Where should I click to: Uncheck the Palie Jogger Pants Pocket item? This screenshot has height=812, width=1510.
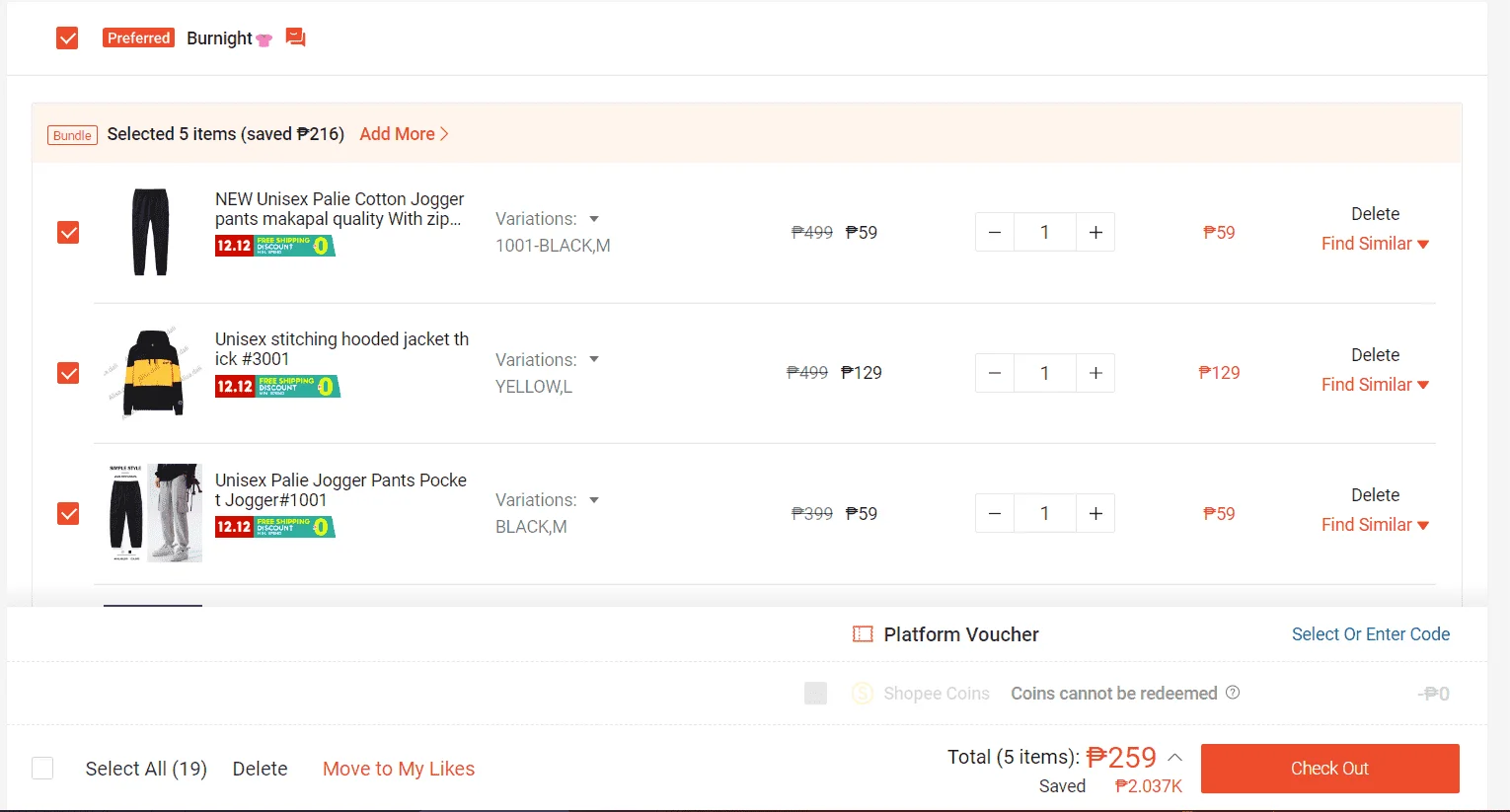[68, 514]
